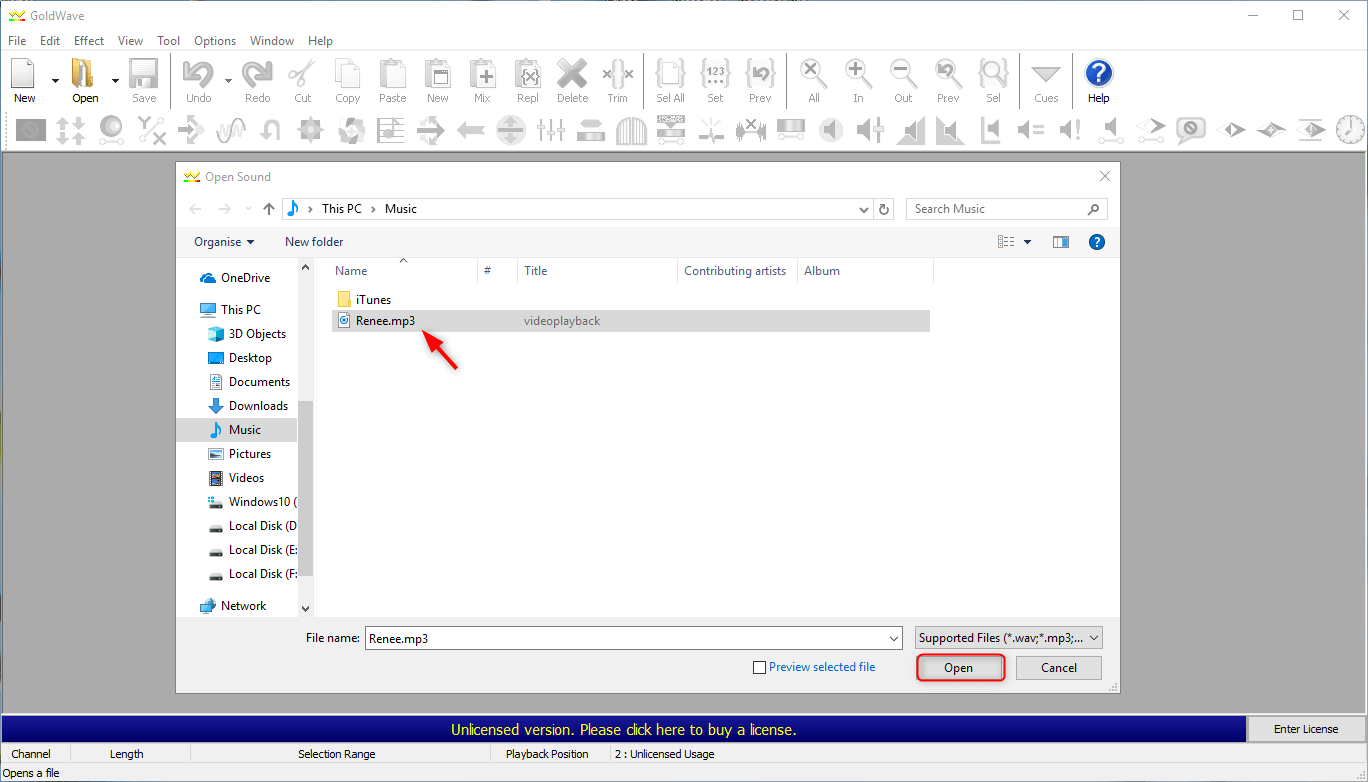Select 3D Objects in navigation pane
Screen dimensions: 1368x782
(246, 334)
